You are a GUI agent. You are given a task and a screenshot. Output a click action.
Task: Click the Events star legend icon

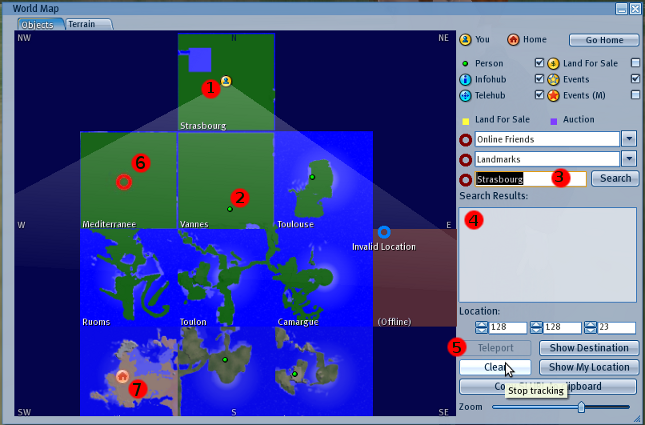pos(553,80)
